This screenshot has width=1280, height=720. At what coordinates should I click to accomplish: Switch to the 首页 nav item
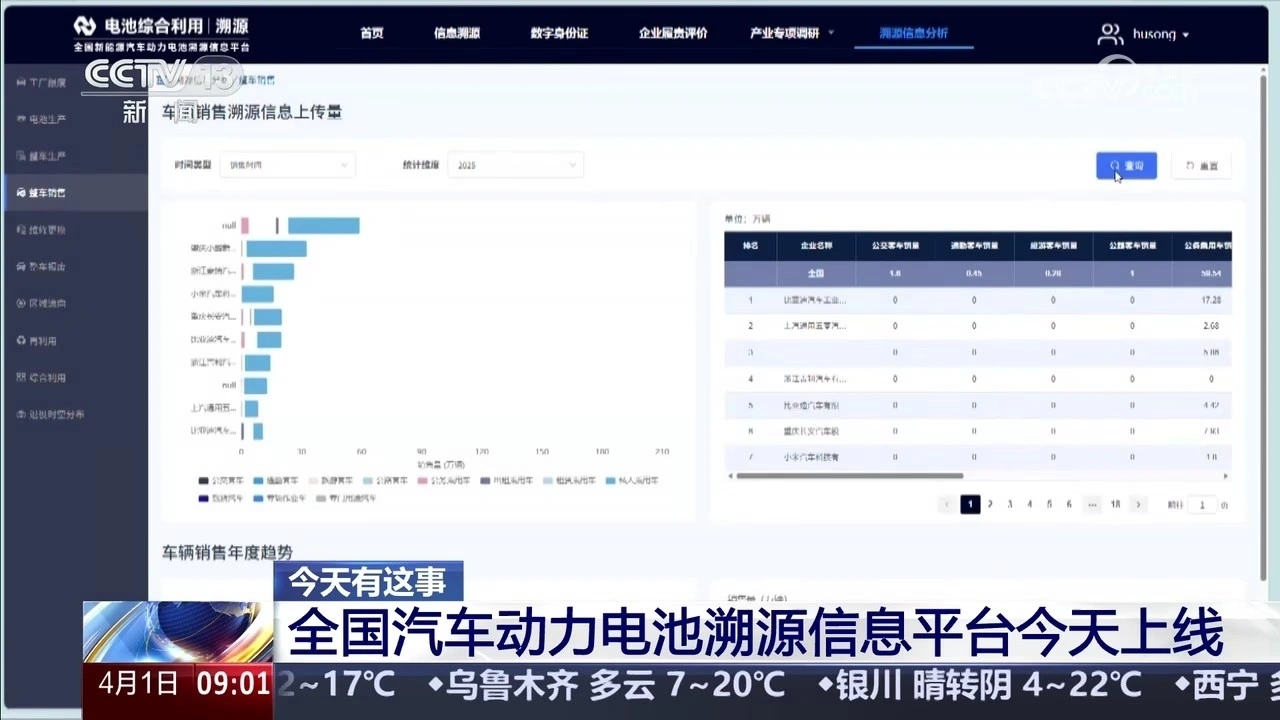click(372, 33)
